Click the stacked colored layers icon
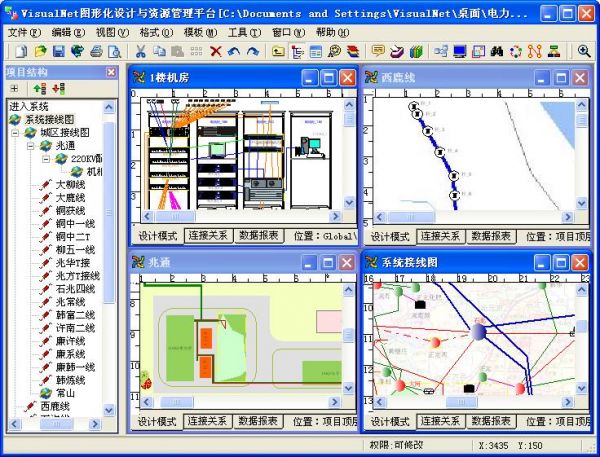This screenshot has width=600, height=457. click(x=354, y=51)
